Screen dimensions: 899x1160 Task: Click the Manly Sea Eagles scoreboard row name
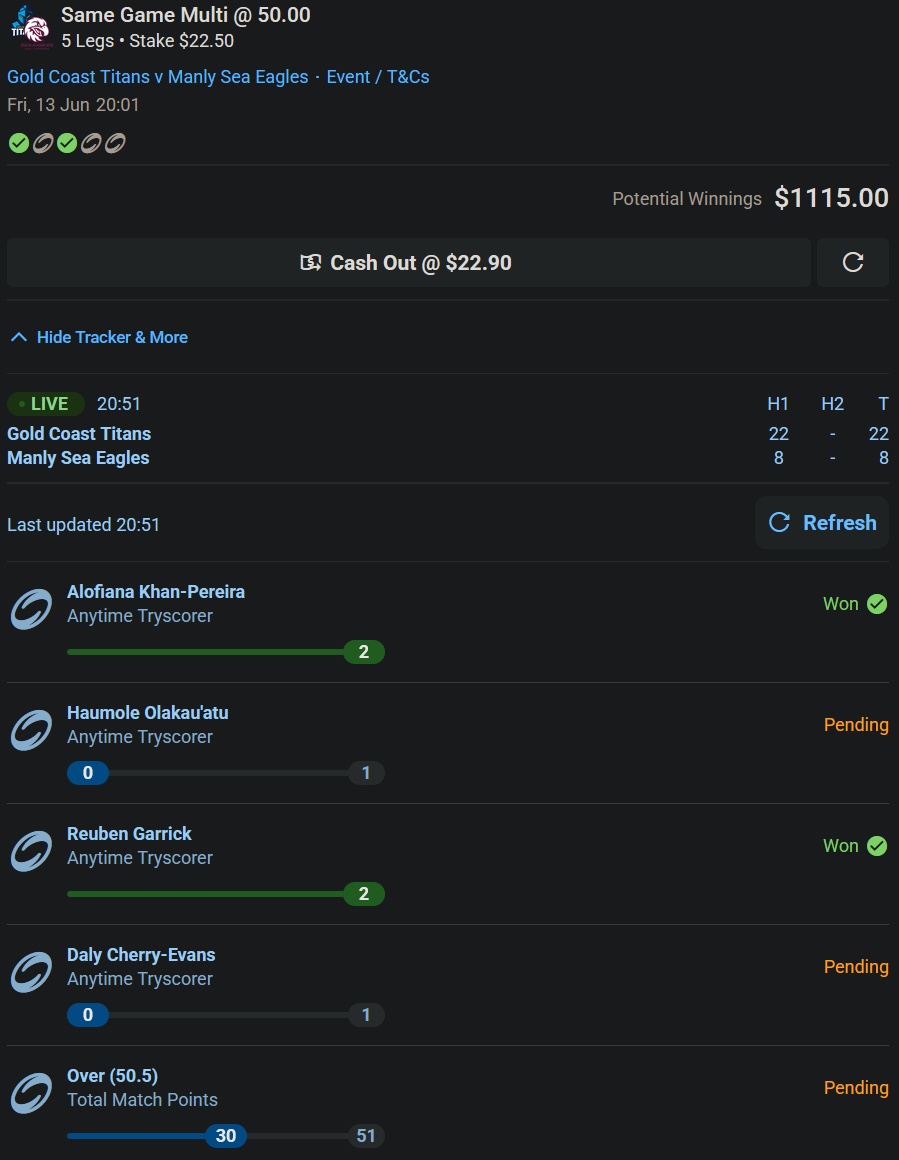click(78, 458)
